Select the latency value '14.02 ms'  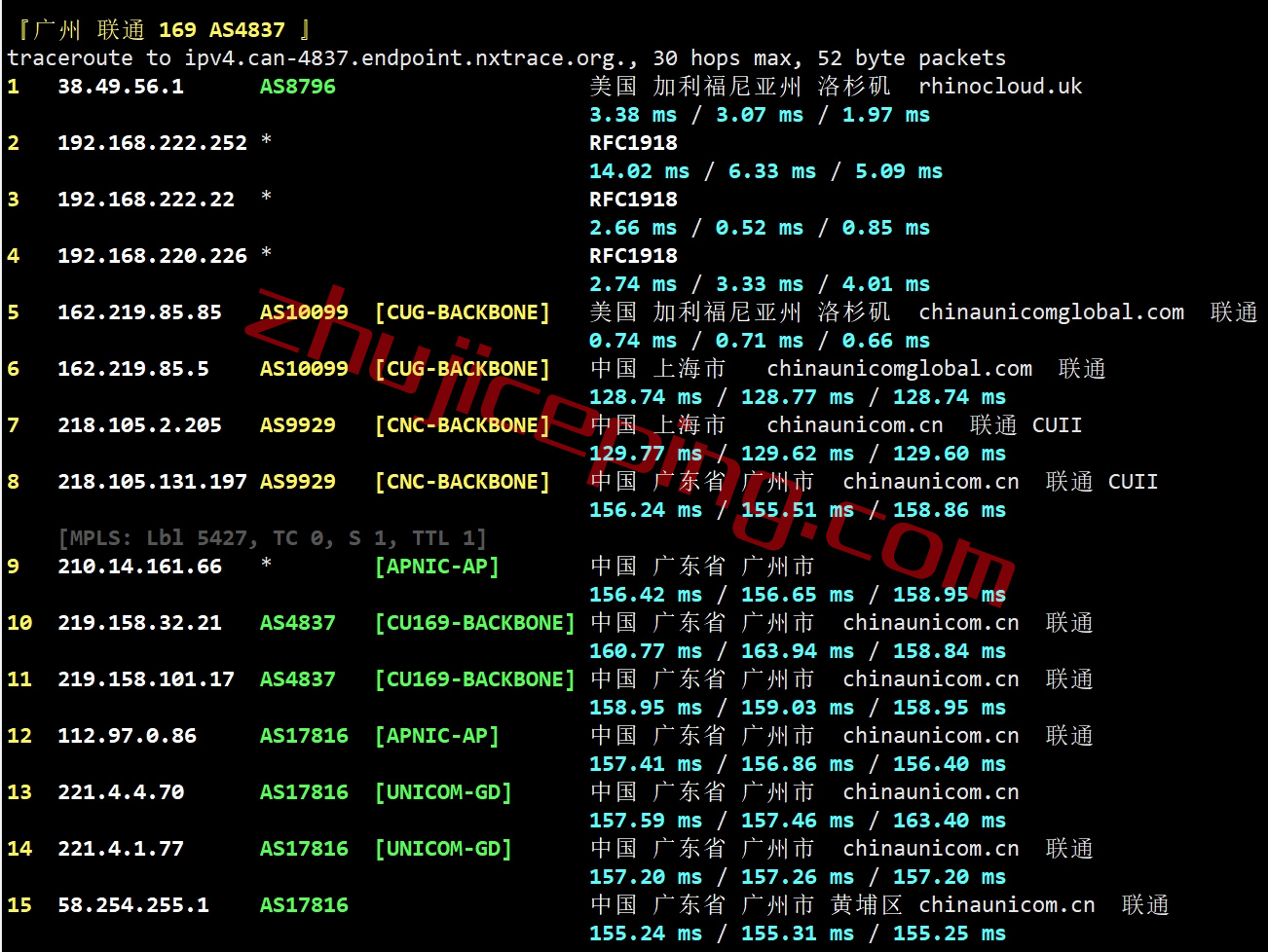(x=640, y=171)
